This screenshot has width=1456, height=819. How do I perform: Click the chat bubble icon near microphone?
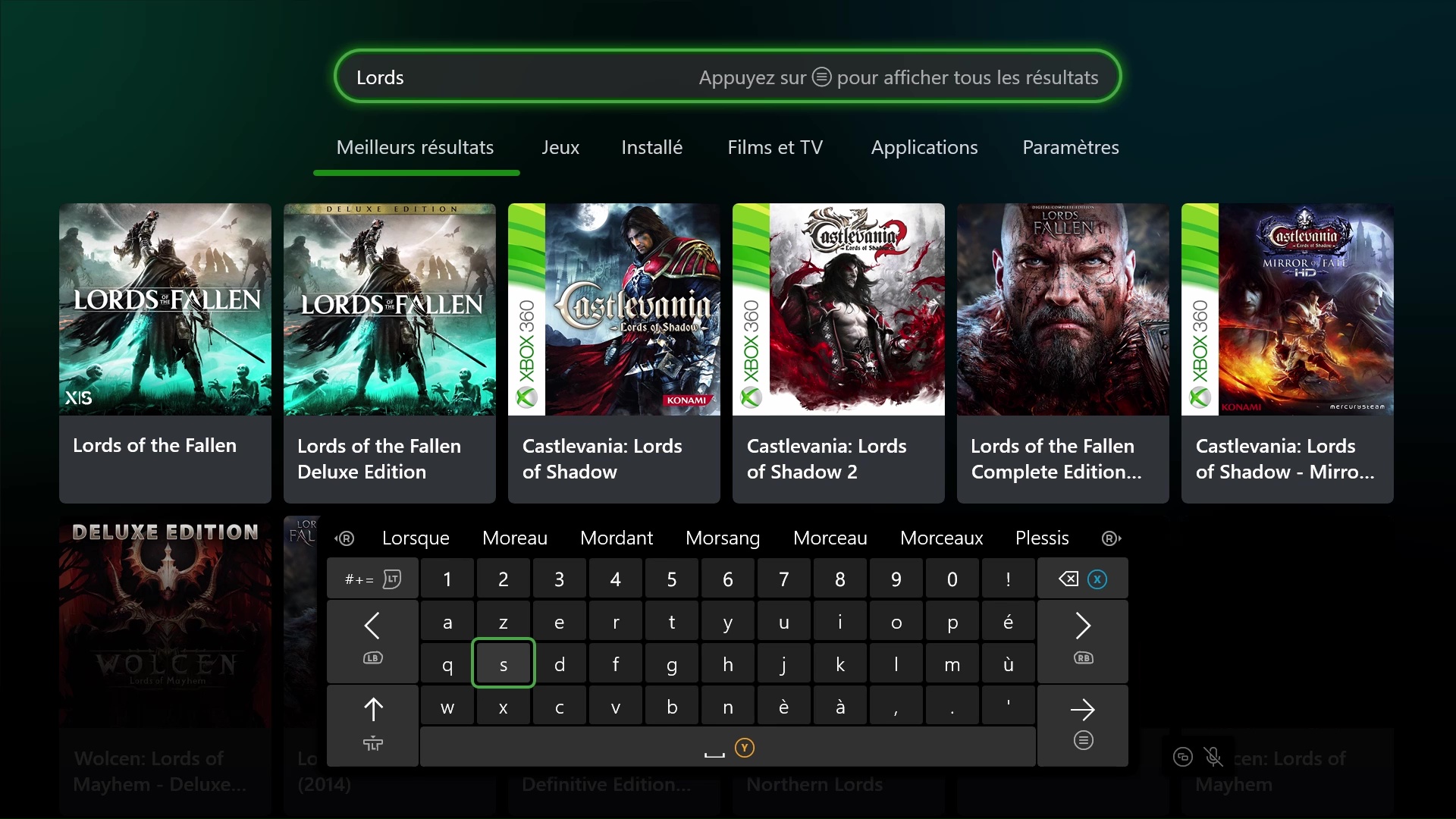pyautogui.click(x=1183, y=756)
